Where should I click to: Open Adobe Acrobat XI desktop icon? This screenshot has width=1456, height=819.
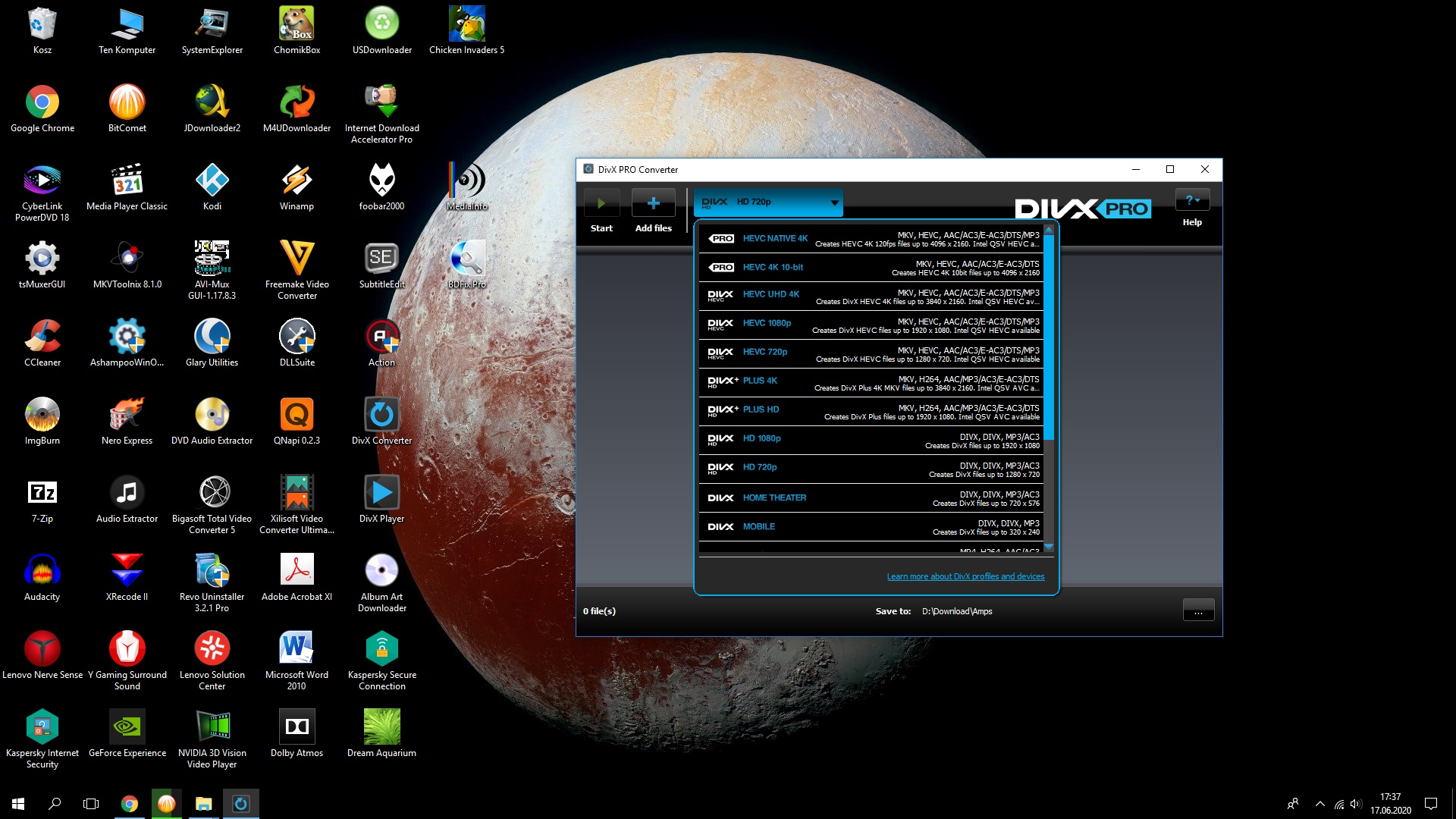click(297, 577)
